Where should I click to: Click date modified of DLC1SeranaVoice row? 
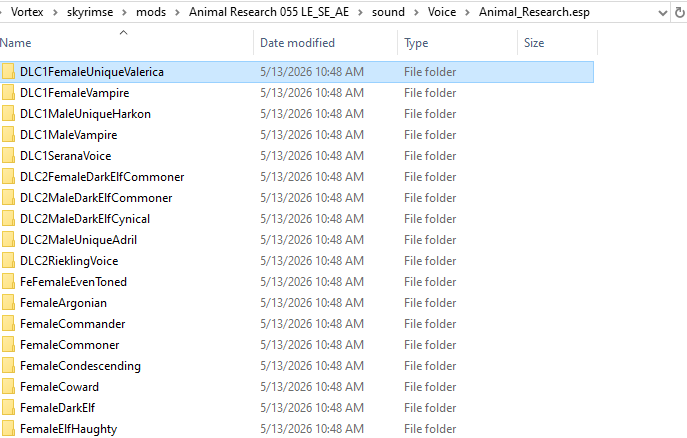point(312,156)
